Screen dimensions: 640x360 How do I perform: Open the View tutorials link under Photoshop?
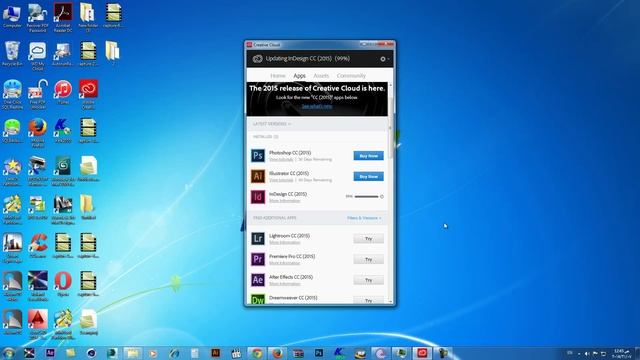click(x=281, y=159)
